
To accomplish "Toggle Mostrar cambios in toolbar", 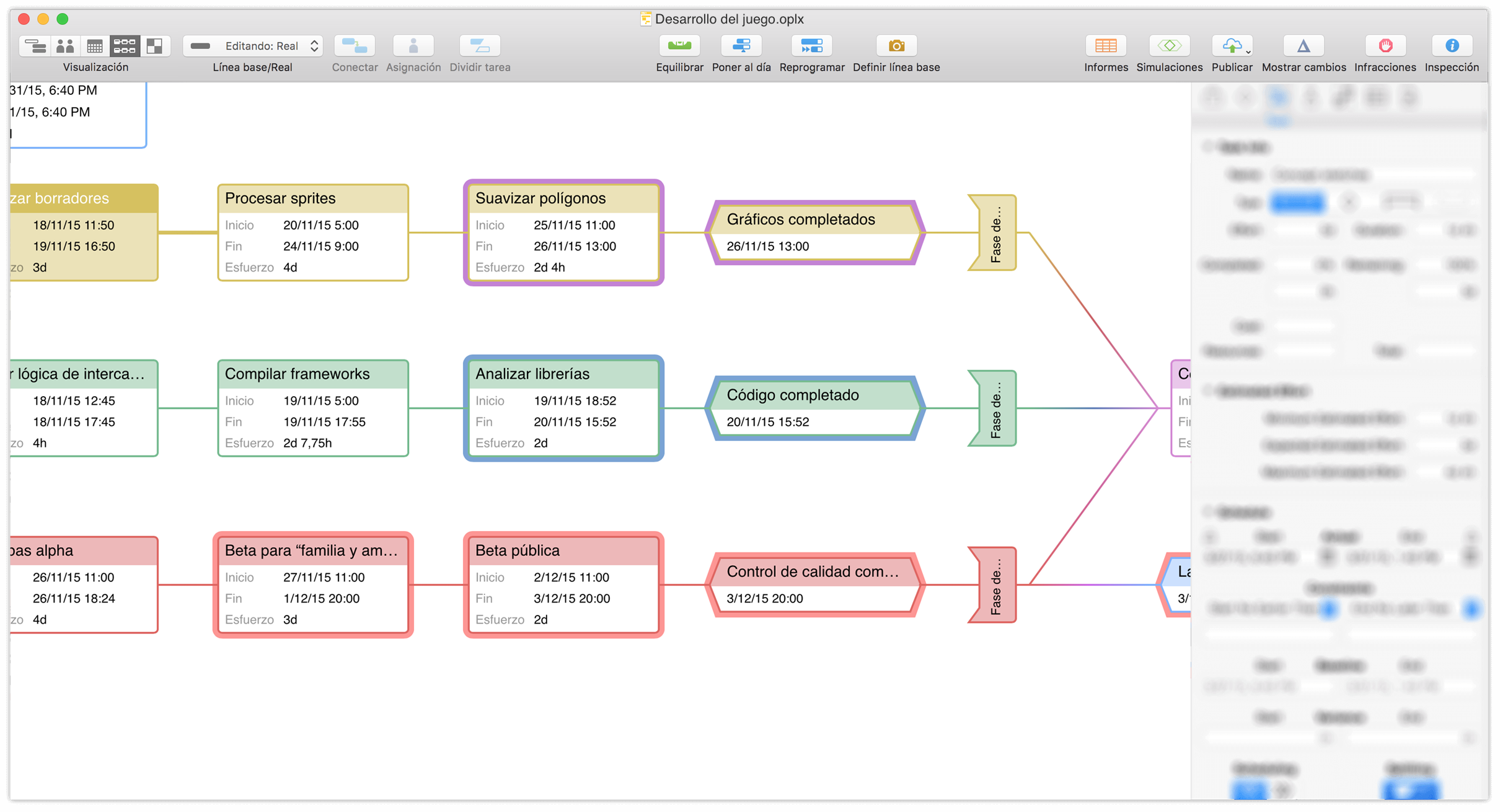I will (x=1303, y=46).
